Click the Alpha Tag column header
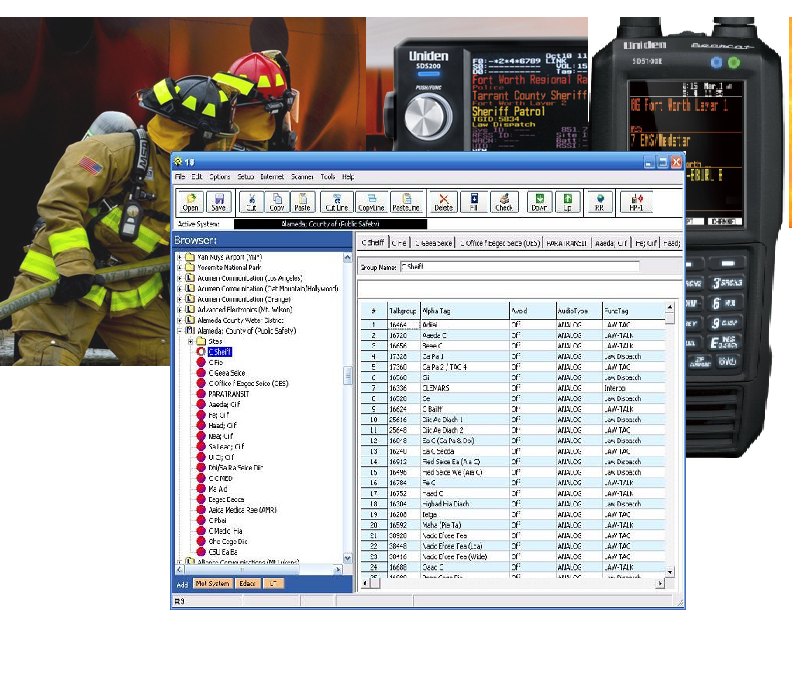Image resolution: width=792 pixels, height=682 pixels. click(x=465, y=311)
